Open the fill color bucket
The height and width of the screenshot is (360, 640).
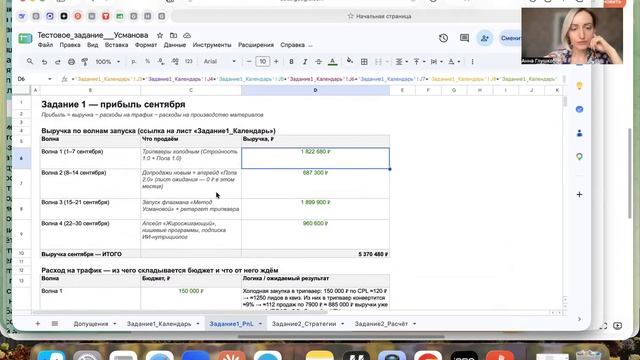point(350,62)
